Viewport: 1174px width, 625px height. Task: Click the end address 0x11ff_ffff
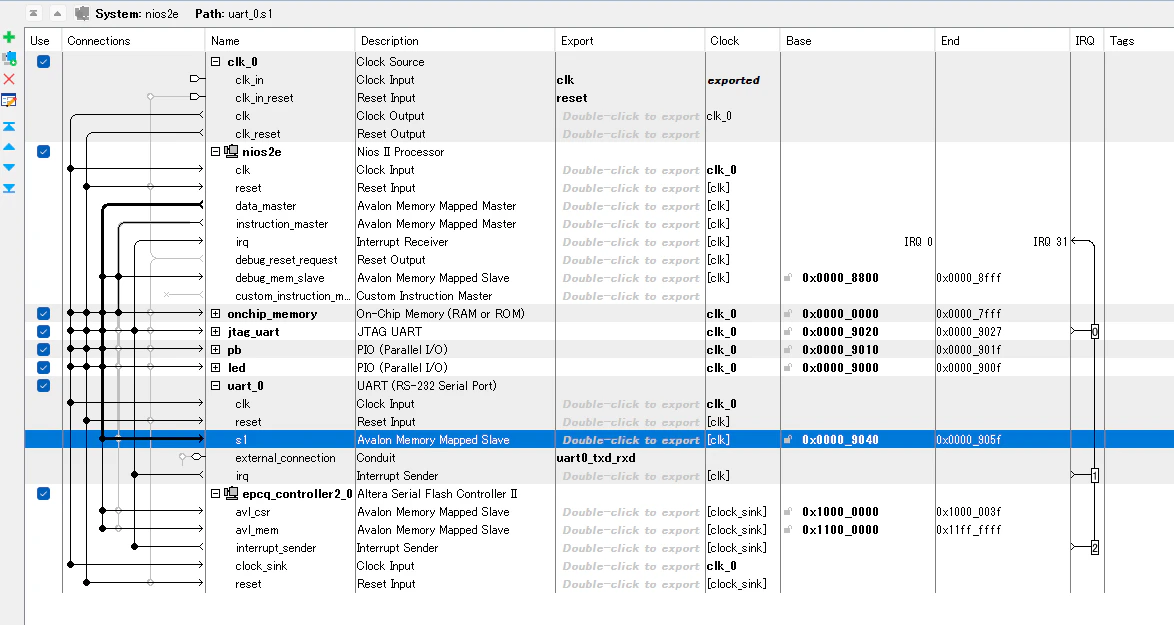point(969,530)
